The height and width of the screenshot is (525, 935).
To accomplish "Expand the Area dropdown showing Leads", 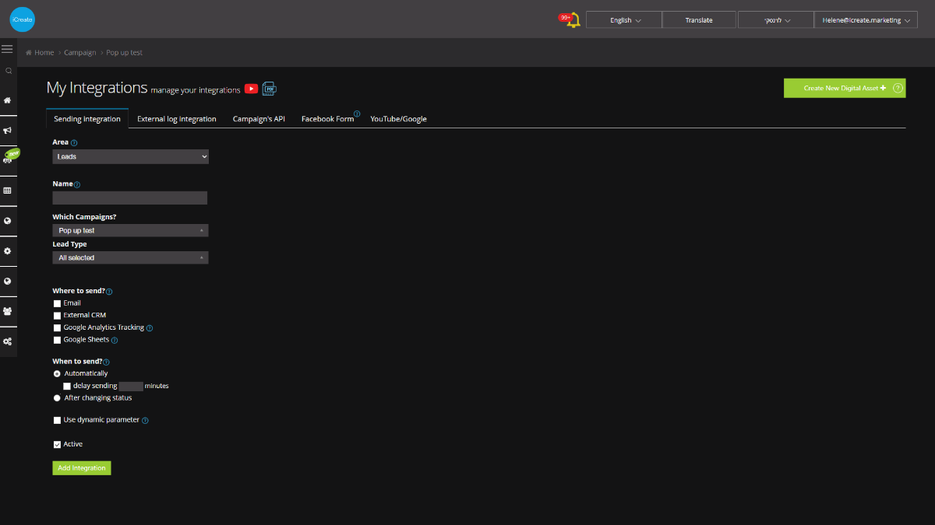I will [x=131, y=156].
